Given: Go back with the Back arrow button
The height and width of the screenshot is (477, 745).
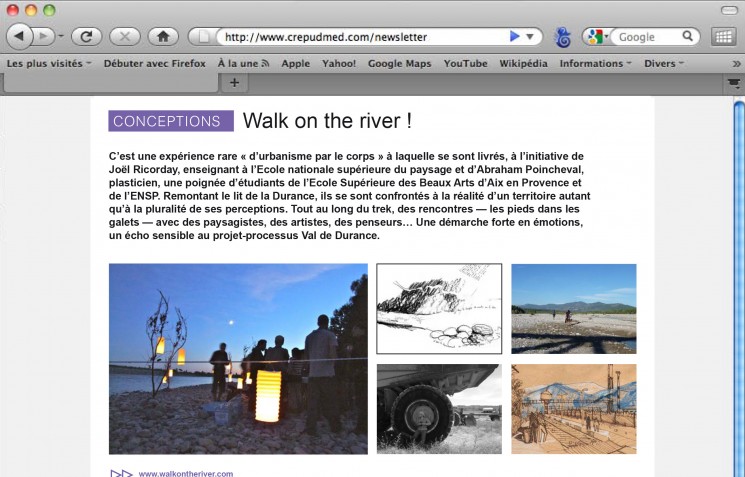Looking at the screenshot, I should 19,36.
